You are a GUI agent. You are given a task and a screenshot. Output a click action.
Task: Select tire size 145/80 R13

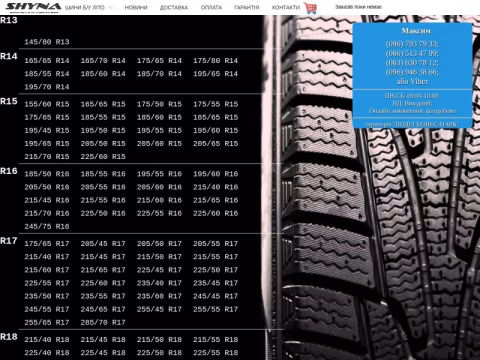(47, 42)
